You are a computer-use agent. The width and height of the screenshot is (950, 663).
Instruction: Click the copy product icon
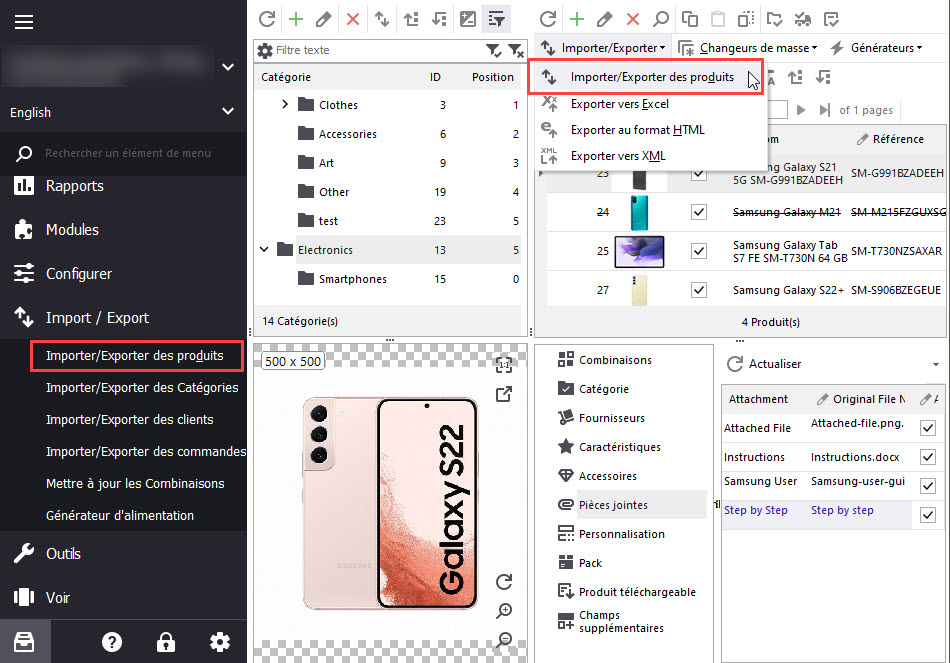point(689,19)
